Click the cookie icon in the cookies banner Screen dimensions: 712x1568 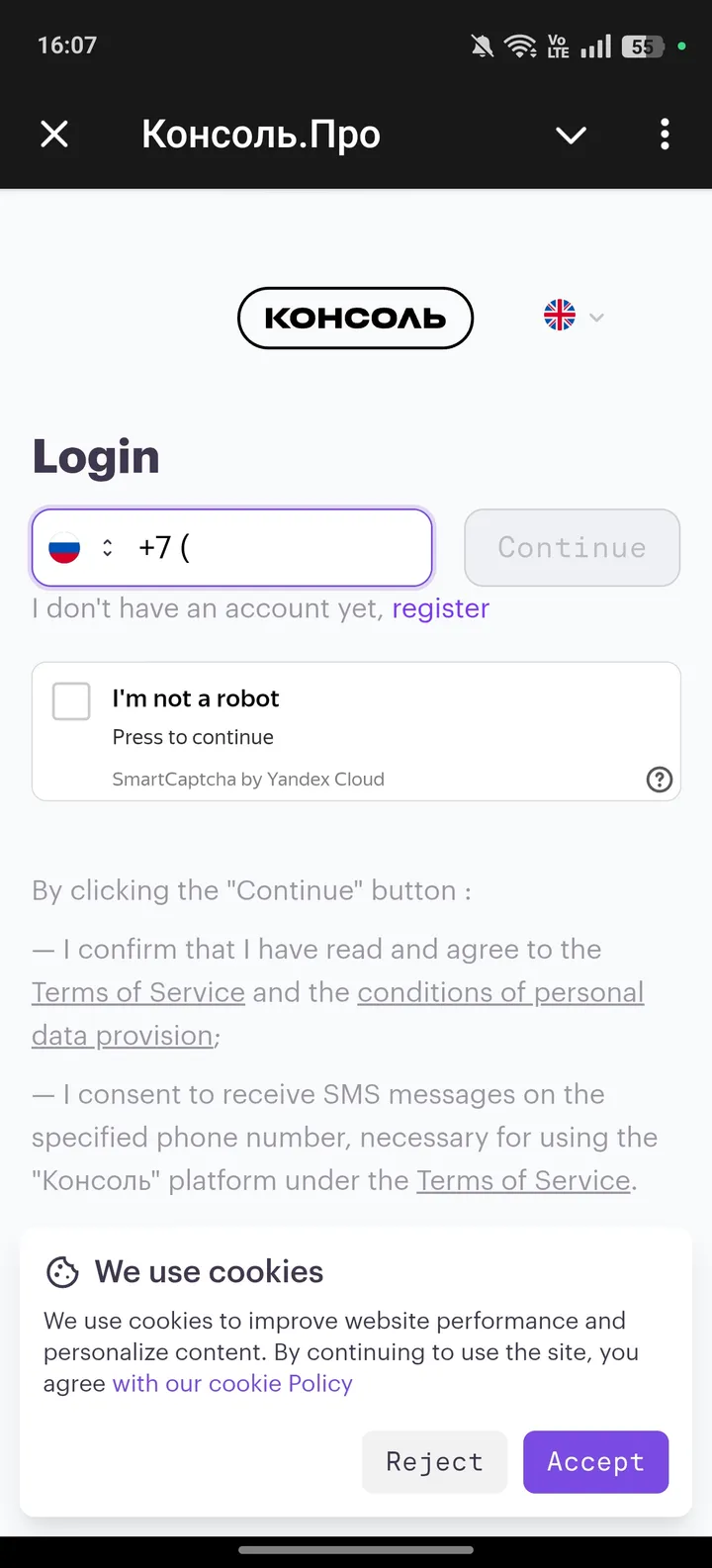[61, 1271]
